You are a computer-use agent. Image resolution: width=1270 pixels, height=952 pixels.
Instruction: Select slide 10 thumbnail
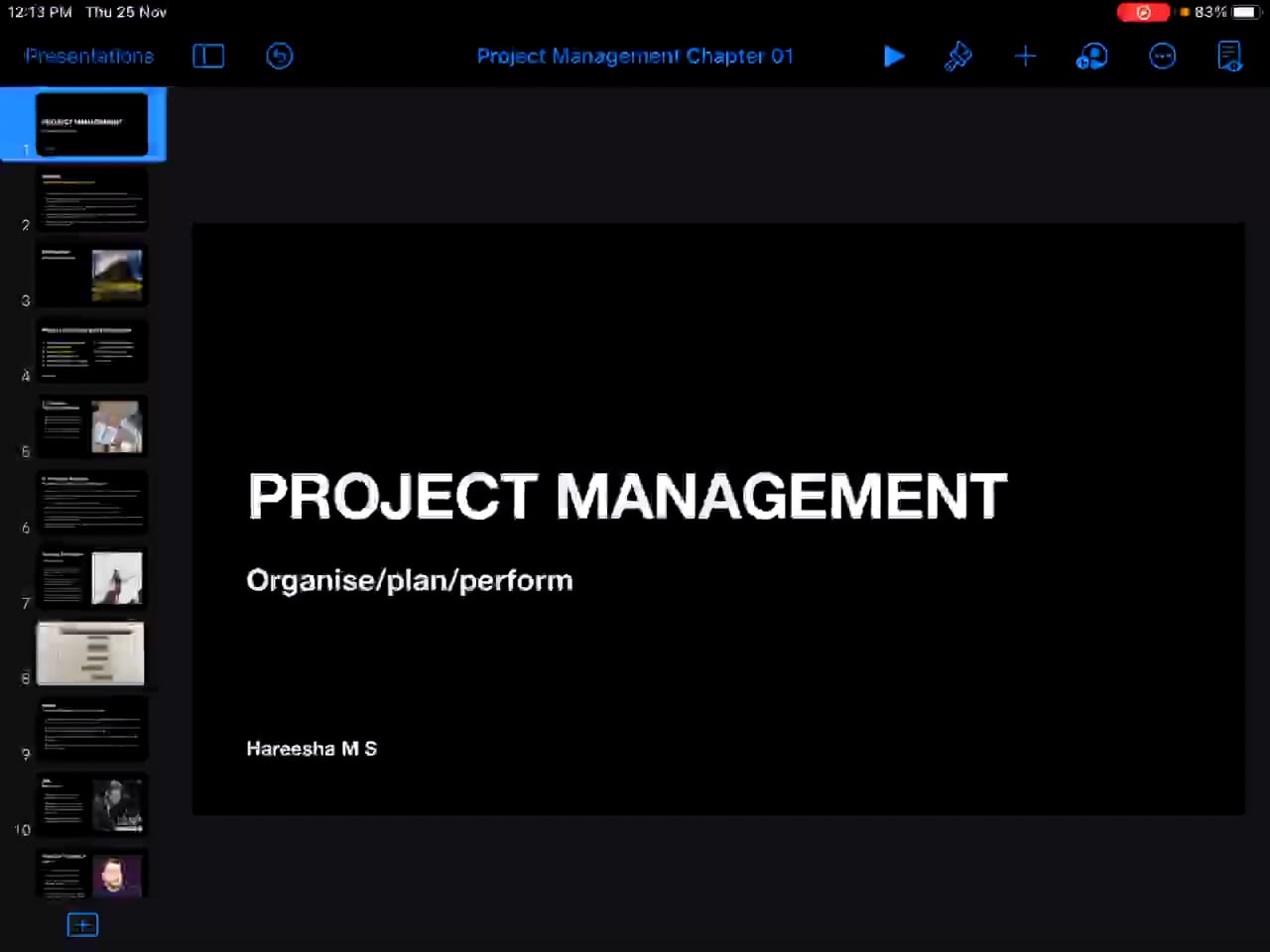[92, 804]
